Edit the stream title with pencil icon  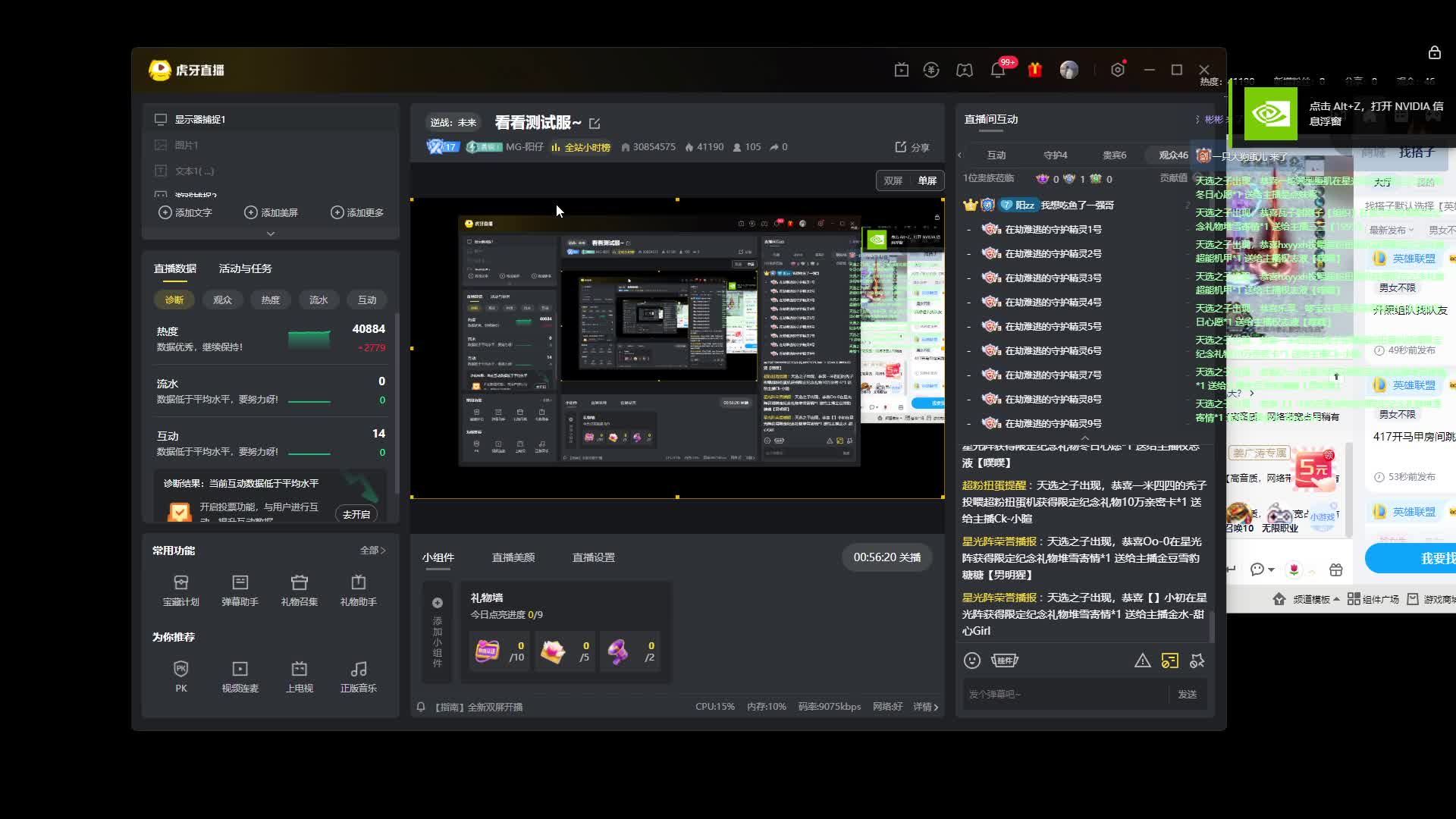click(x=595, y=124)
